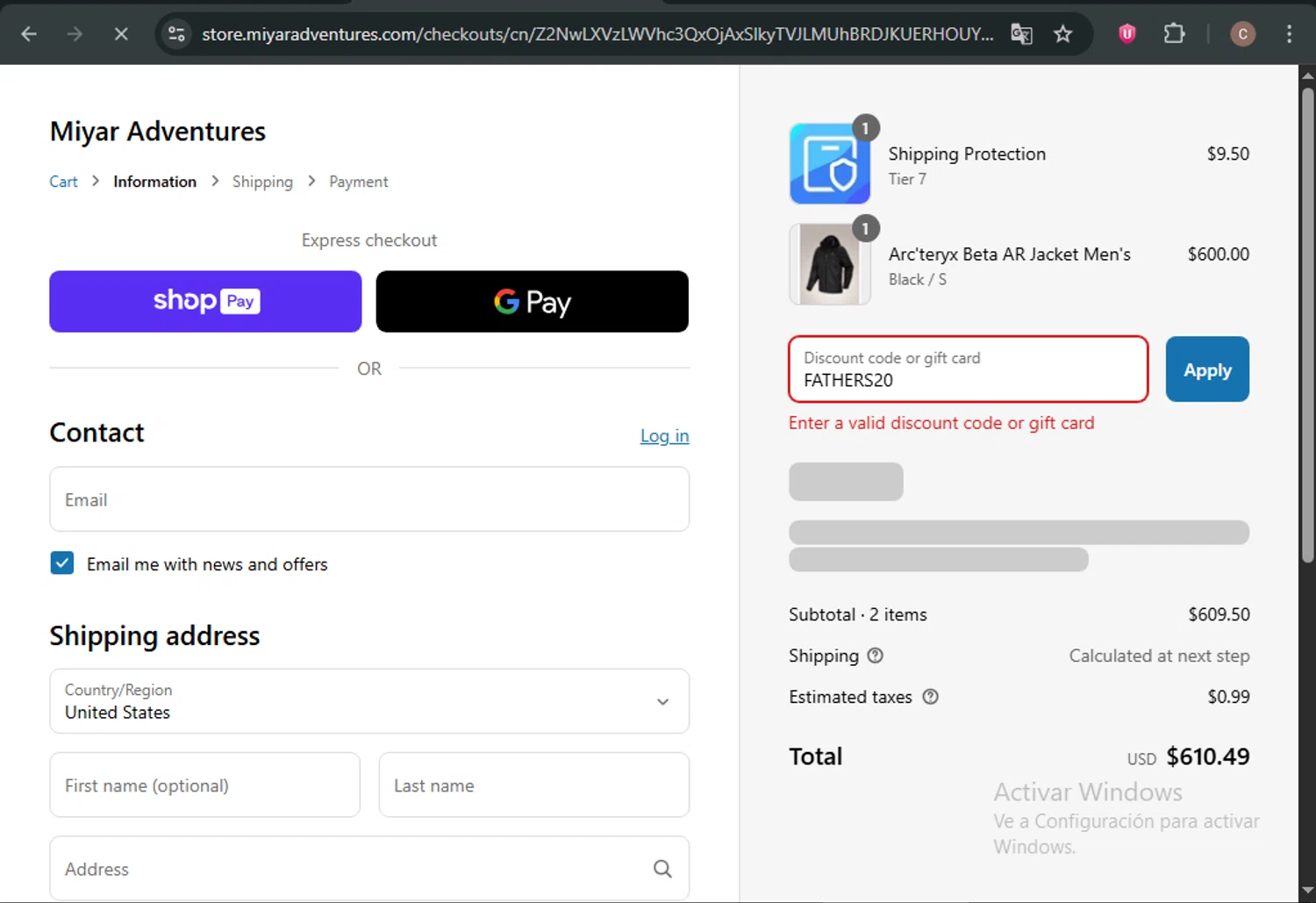Click the $9.50 shipping protection price

[x=1228, y=154]
